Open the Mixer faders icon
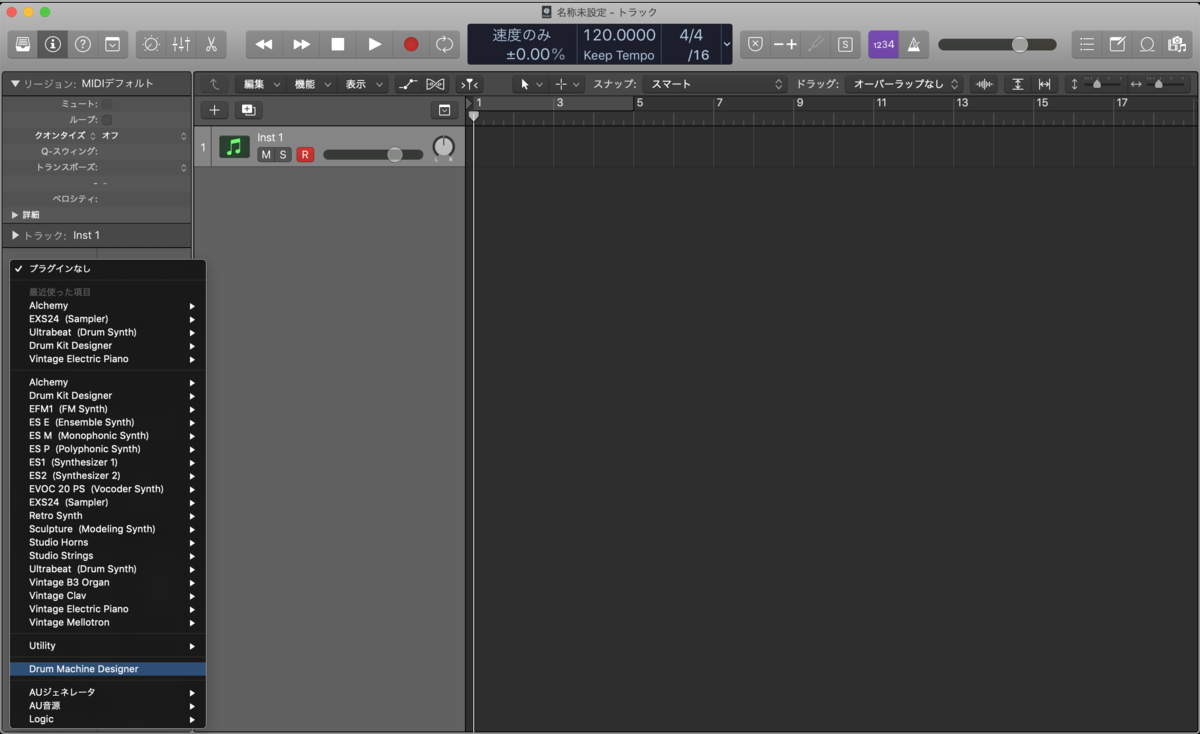This screenshot has width=1200, height=734. [x=181, y=44]
